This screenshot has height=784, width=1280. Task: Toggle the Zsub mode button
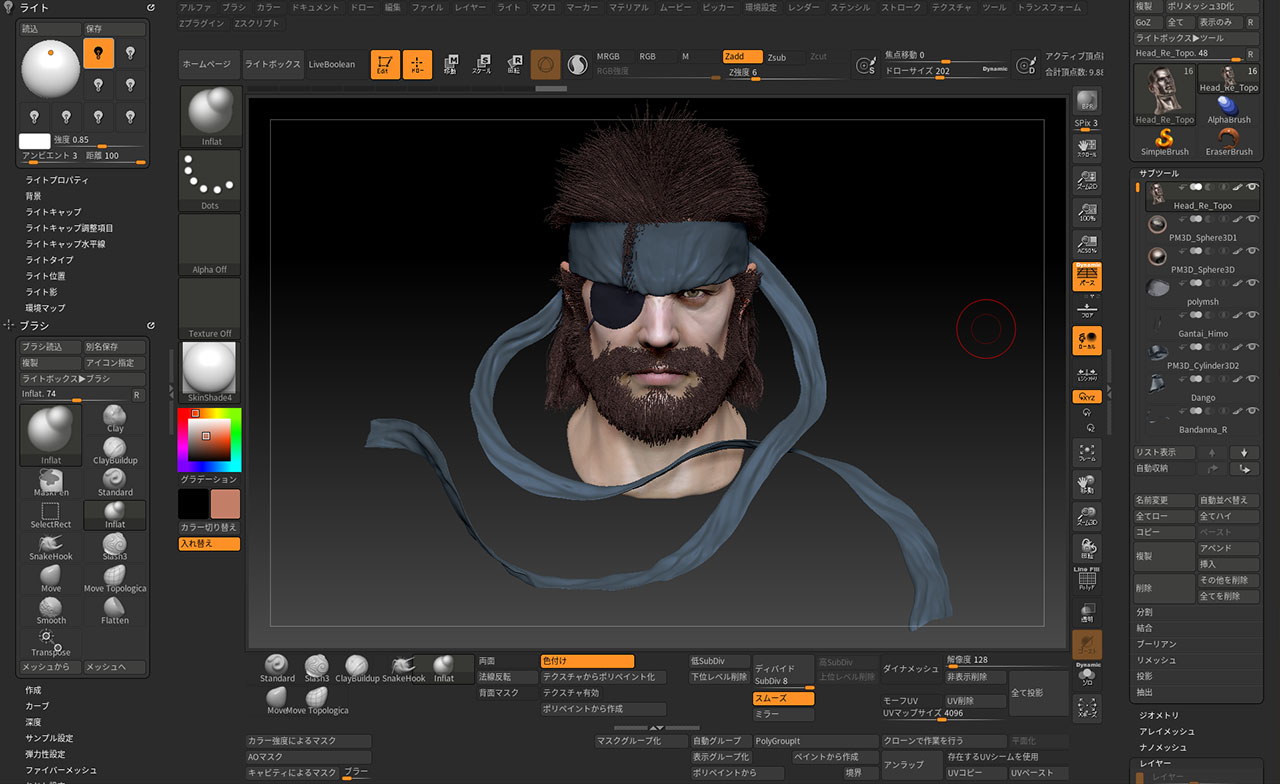pyautogui.click(x=785, y=57)
